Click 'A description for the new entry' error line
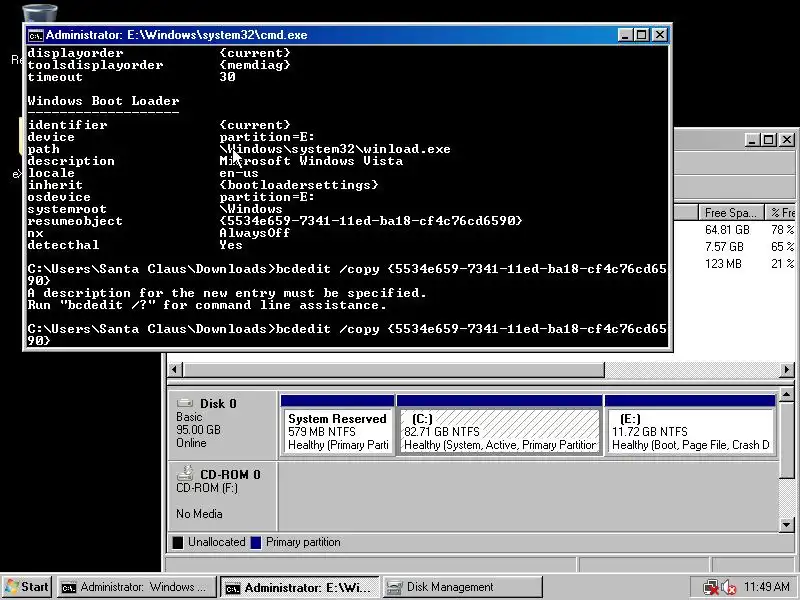This screenshot has height=600, width=800. click(227, 293)
